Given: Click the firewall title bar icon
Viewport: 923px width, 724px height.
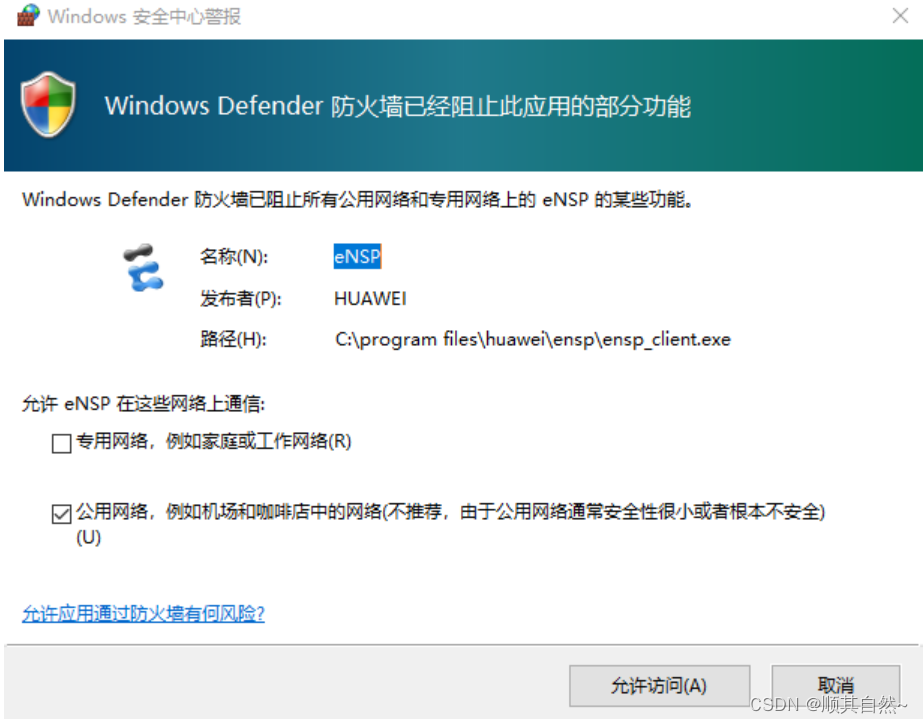Looking at the screenshot, I should tap(28, 16).
